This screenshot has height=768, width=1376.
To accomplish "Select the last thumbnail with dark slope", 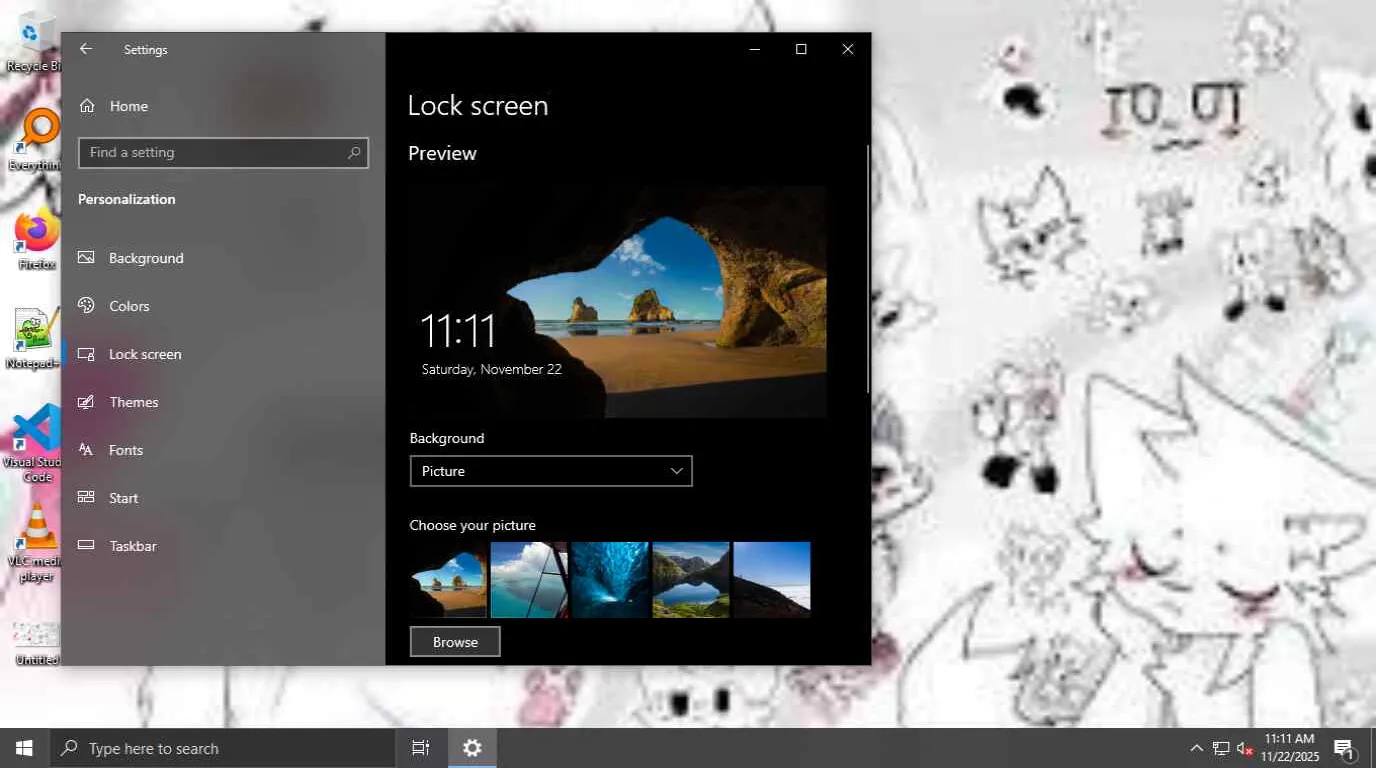I will (772, 580).
